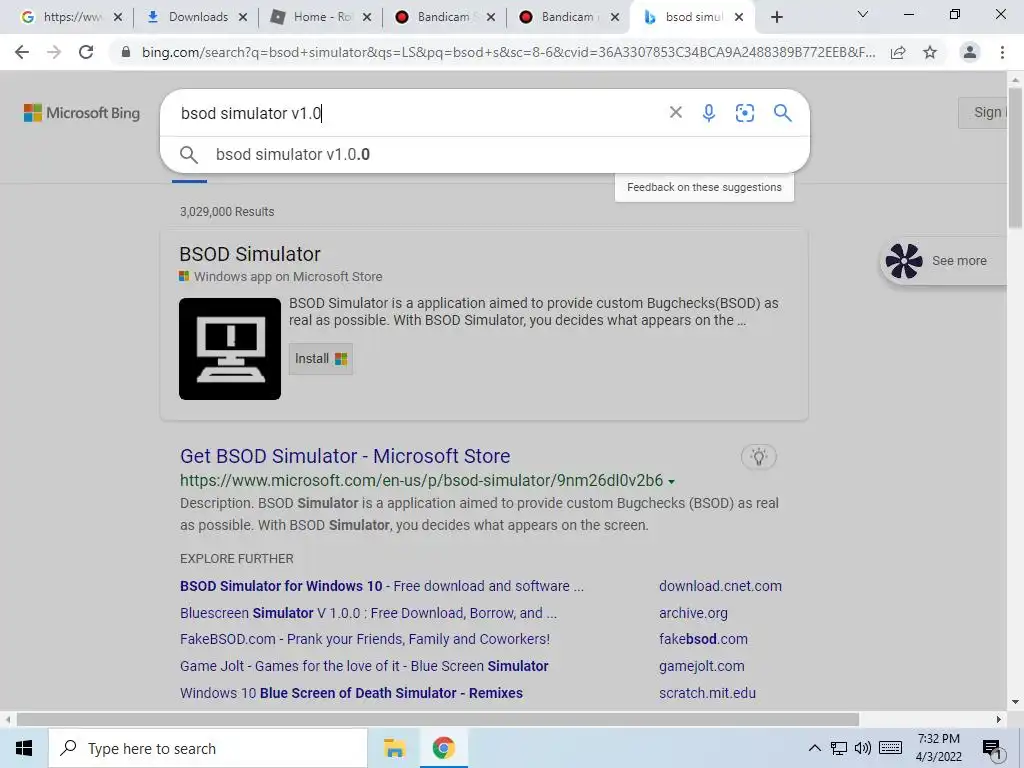The image size is (1024, 768).
Task: Close the Downloads tab
Action: [243, 18]
